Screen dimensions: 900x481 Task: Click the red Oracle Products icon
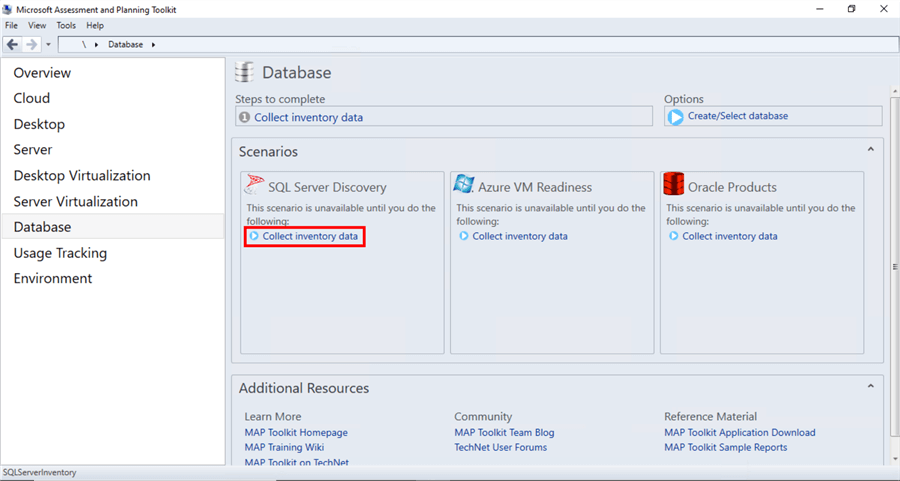pyautogui.click(x=673, y=184)
